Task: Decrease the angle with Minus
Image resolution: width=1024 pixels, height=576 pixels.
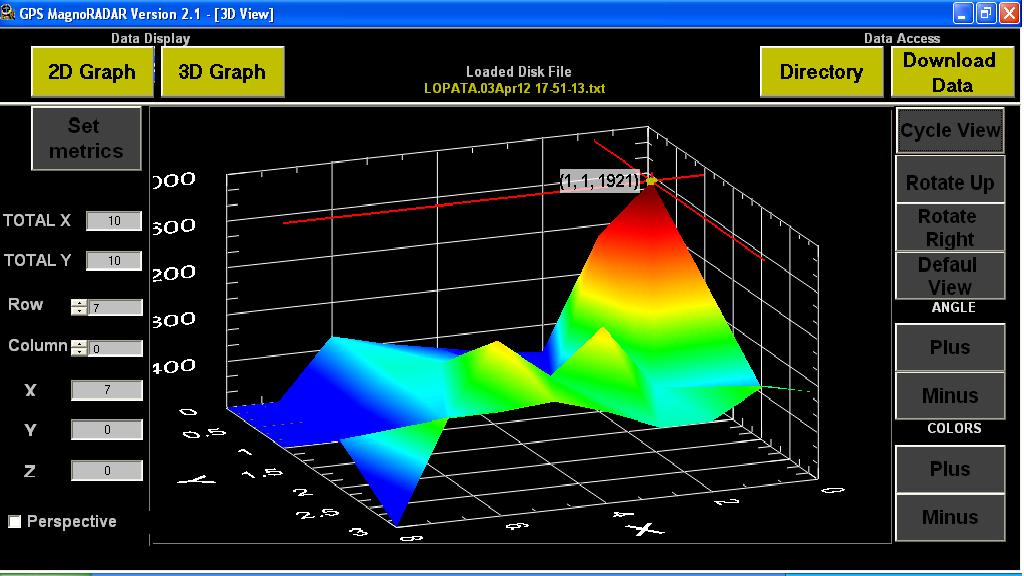Action: [949, 396]
